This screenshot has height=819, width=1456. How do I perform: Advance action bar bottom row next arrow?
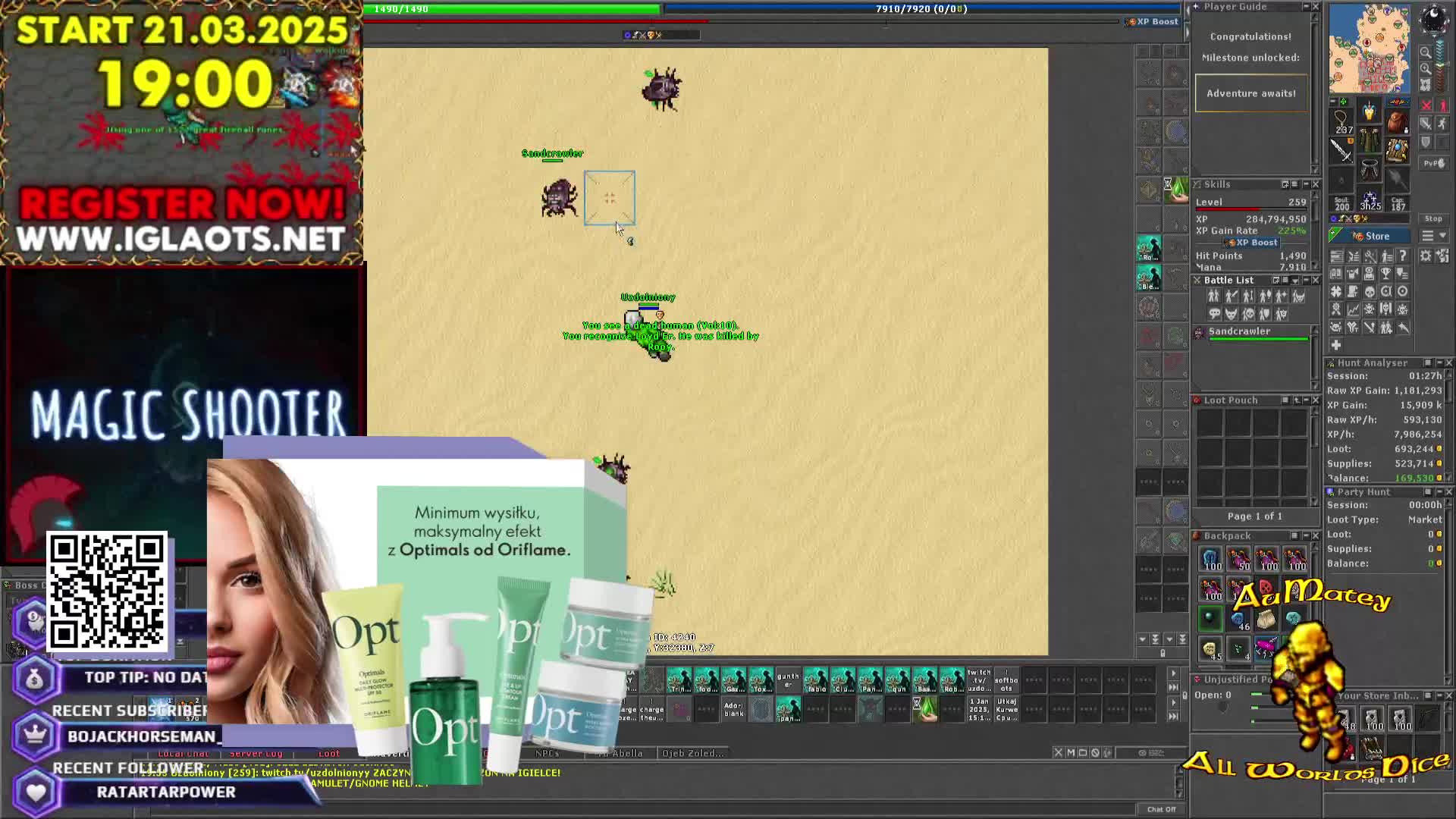(x=1173, y=703)
